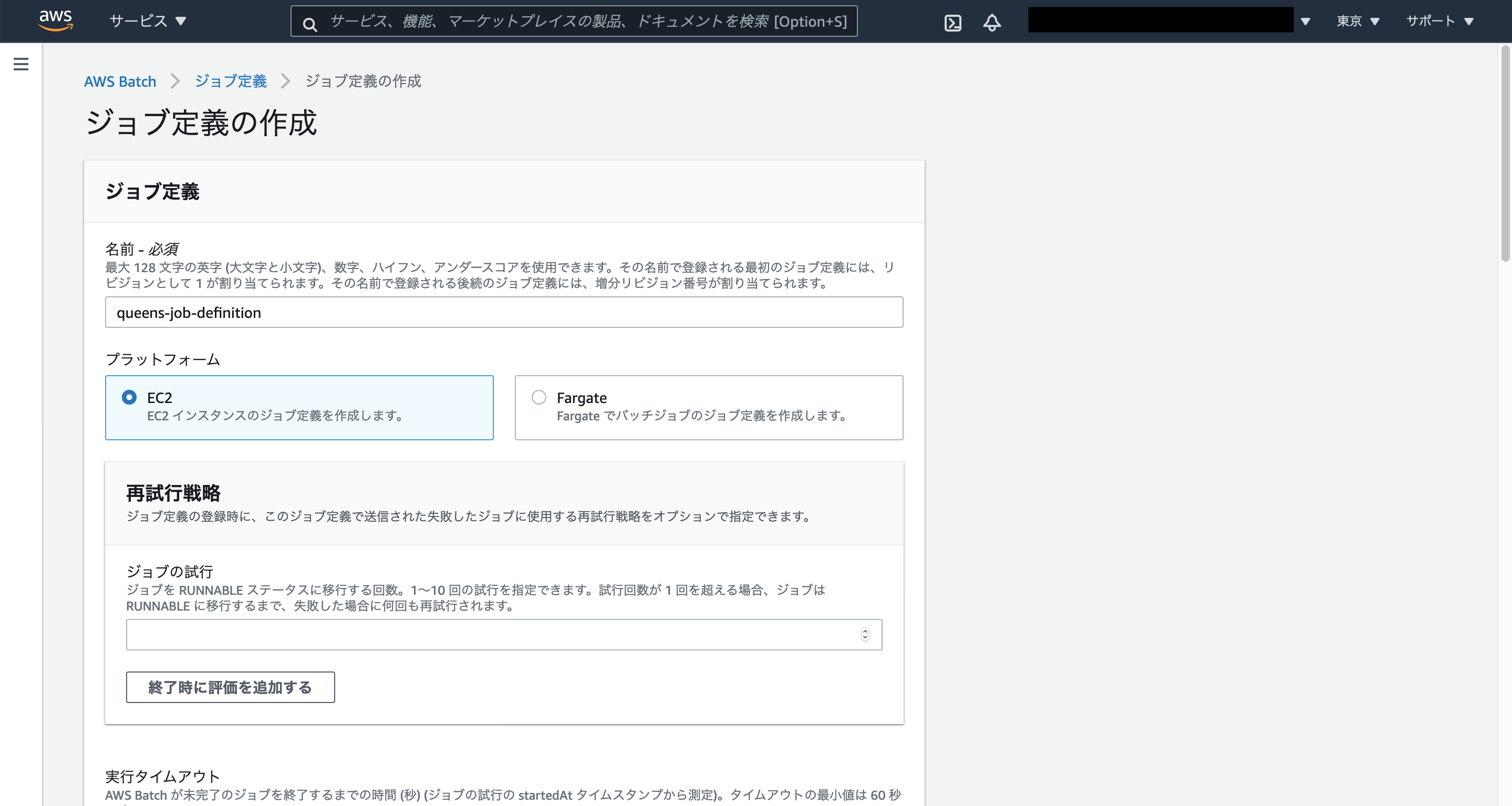Click the ジョブの試行 attempts number field
Screen dimensions: 1512x806
504,635
